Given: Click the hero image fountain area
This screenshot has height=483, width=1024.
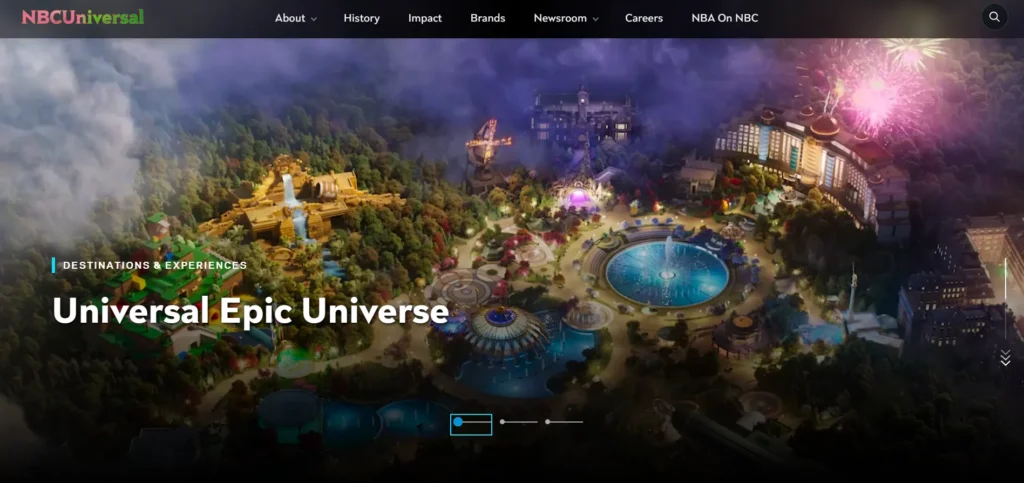Looking at the screenshot, I should (x=667, y=272).
